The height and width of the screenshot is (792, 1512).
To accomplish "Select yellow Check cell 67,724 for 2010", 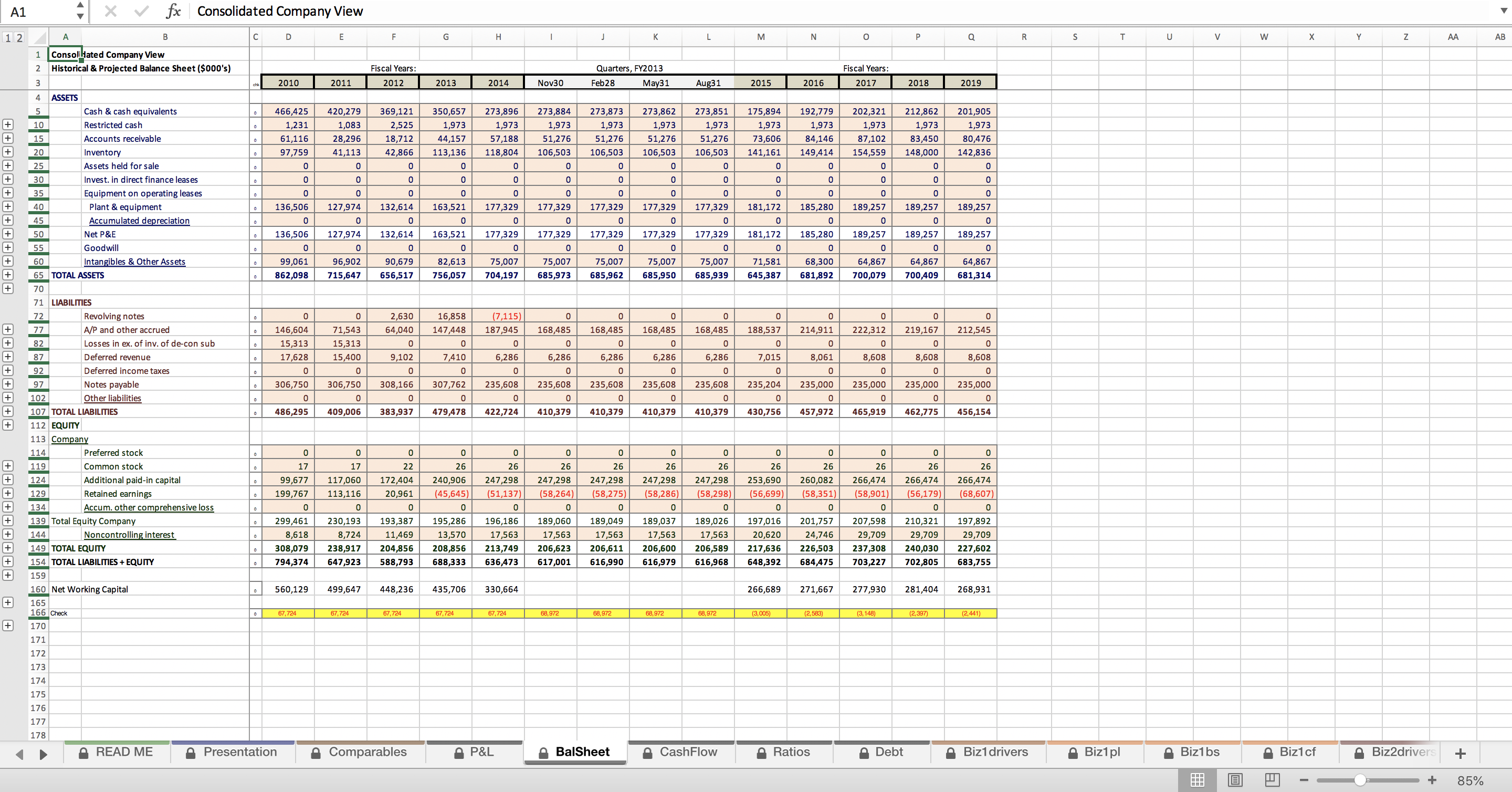I will click(x=288, y=613).
